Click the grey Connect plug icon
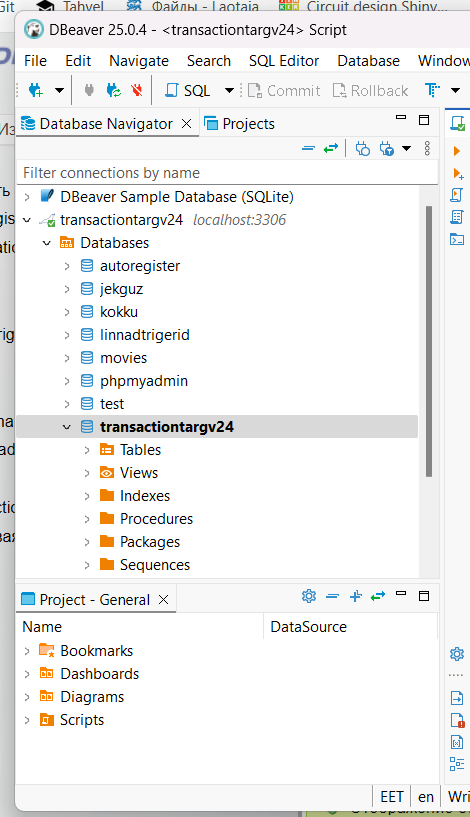Screen dimensions: 470x817 (x=89, y=91)
